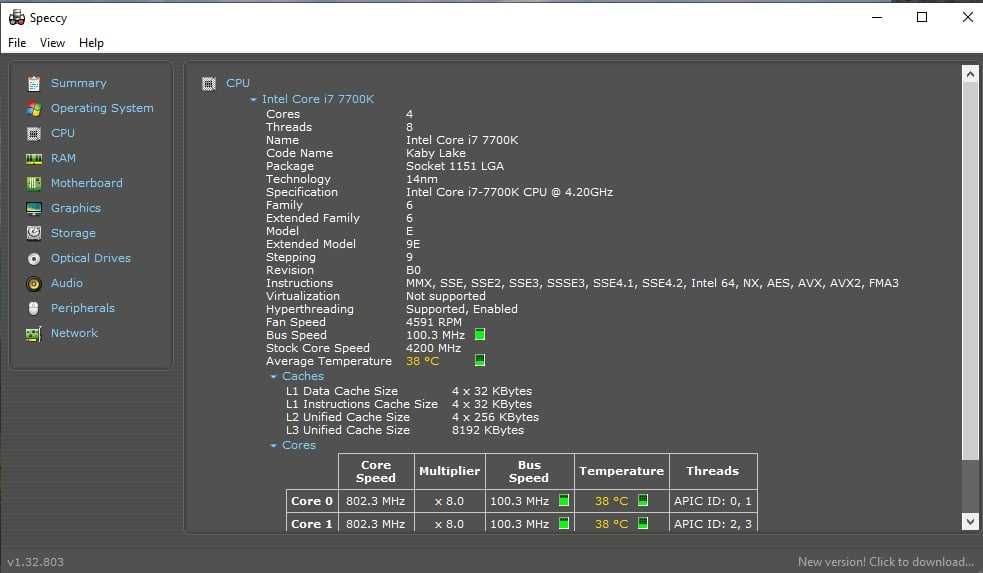Click the 'Multiplier' table column header
This screenshot has height=573, width=983.
click(x=449, y=471)
